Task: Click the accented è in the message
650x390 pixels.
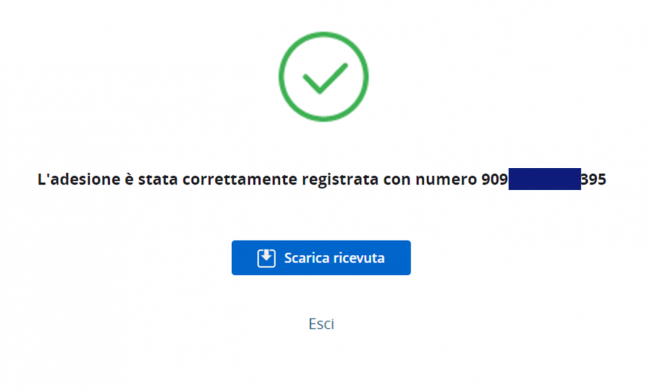Action: 129,179
